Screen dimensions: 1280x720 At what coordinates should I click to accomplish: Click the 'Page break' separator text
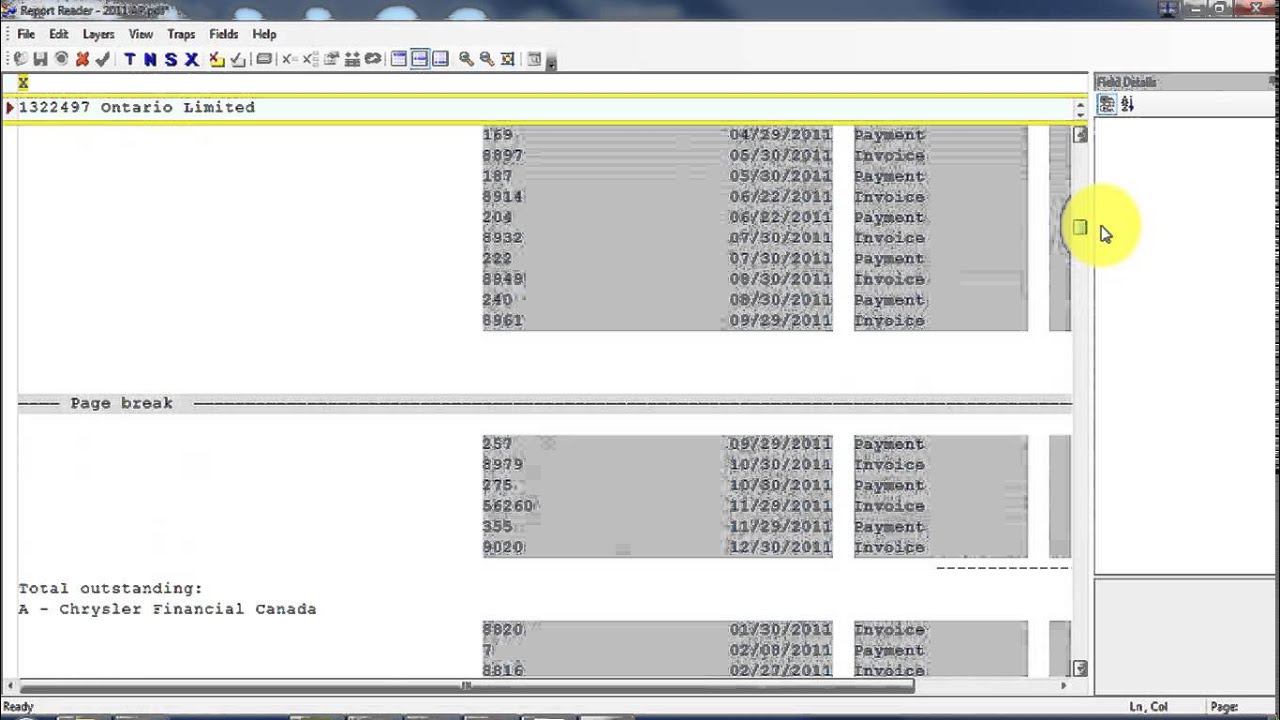point(121,403)
